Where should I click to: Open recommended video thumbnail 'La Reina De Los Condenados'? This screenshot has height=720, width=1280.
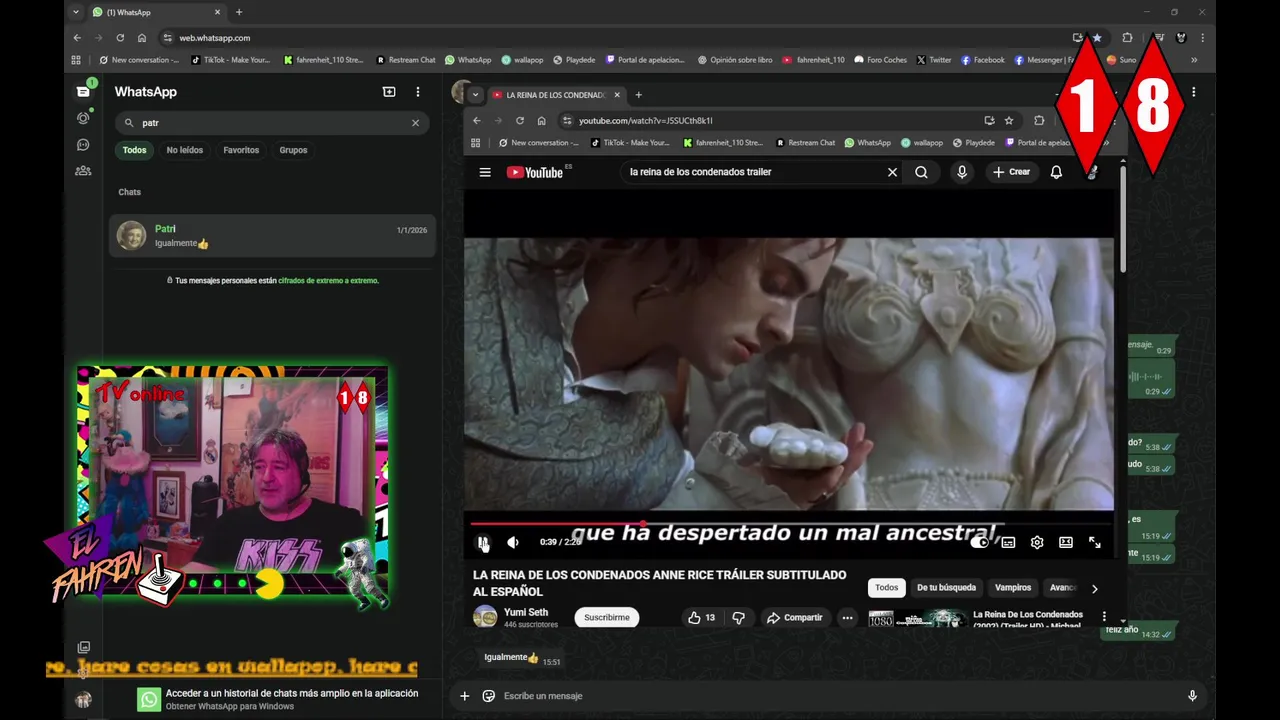click(917, 618)
